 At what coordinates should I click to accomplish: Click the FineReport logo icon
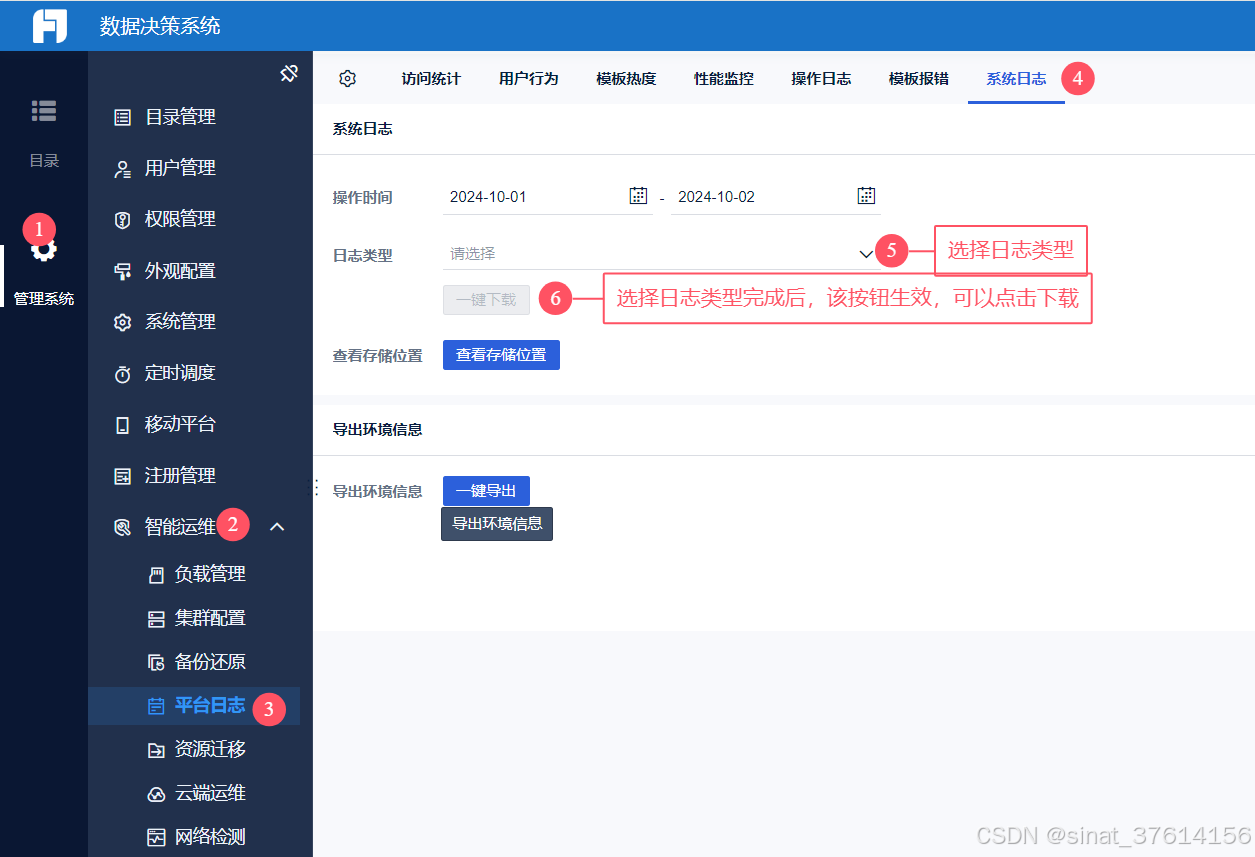(49, 25)
